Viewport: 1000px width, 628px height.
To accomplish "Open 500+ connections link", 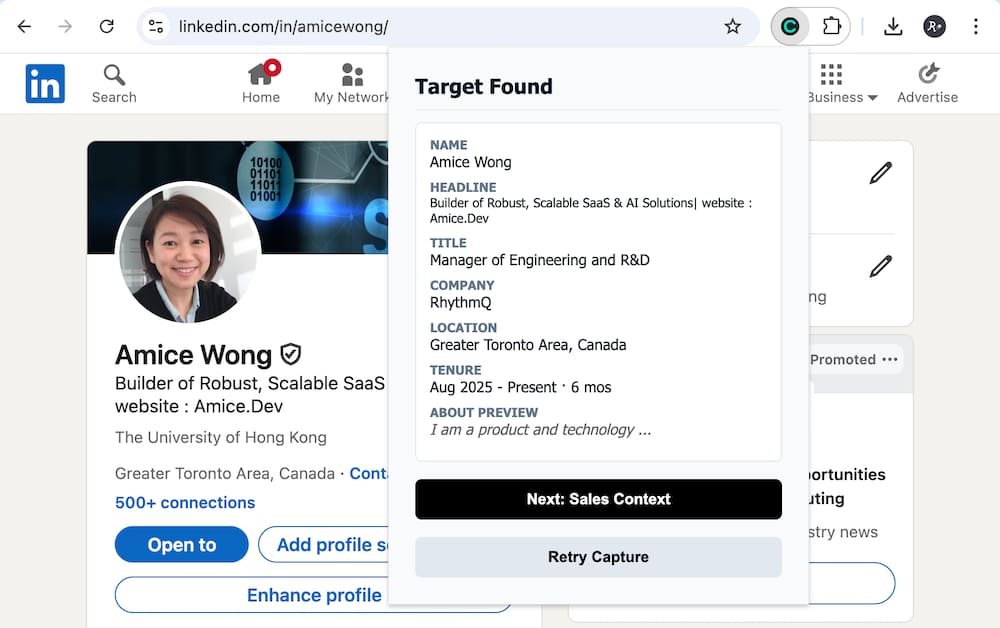I will click(185, 503).
